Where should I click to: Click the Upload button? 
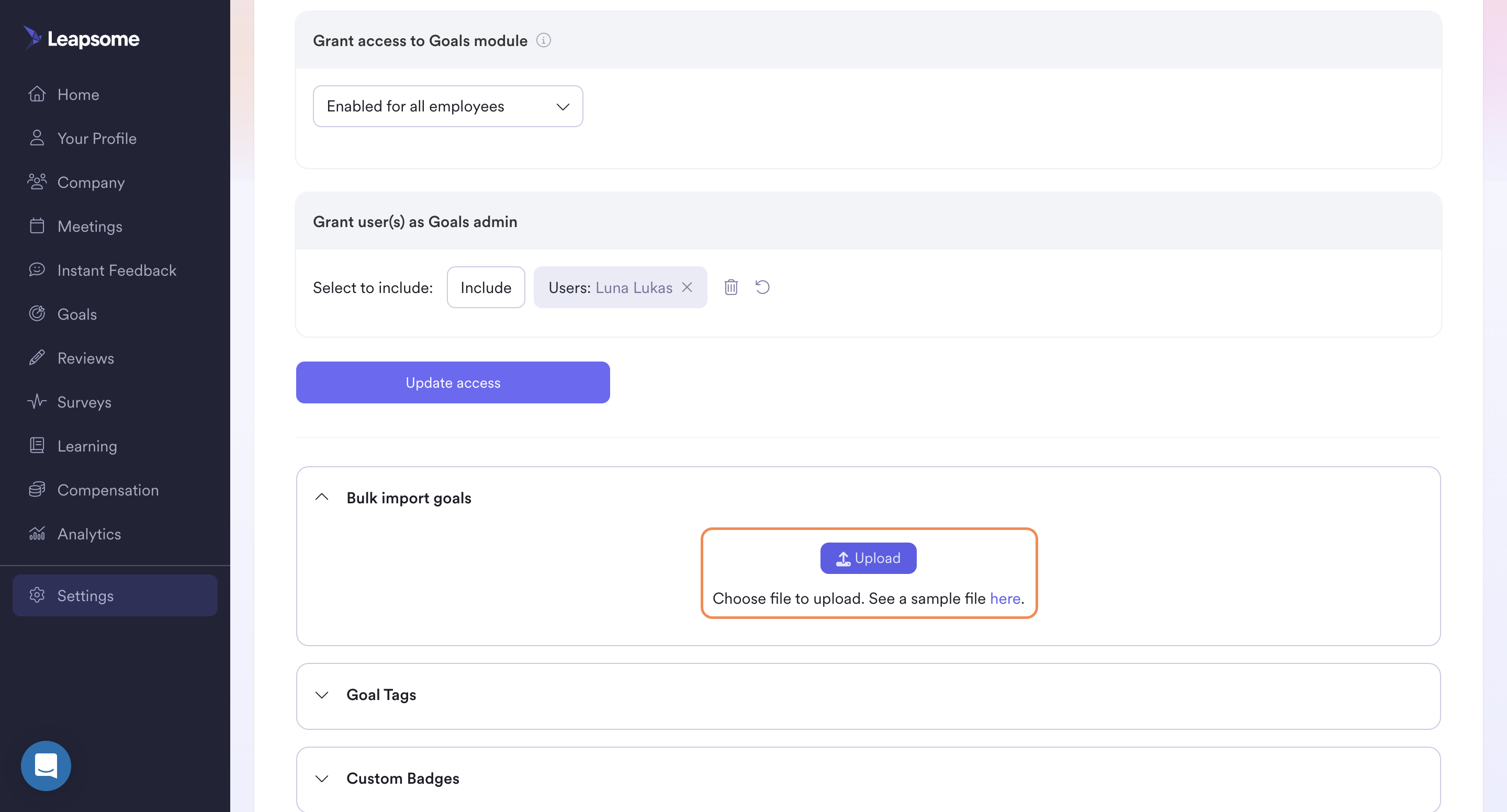[868, 558]
